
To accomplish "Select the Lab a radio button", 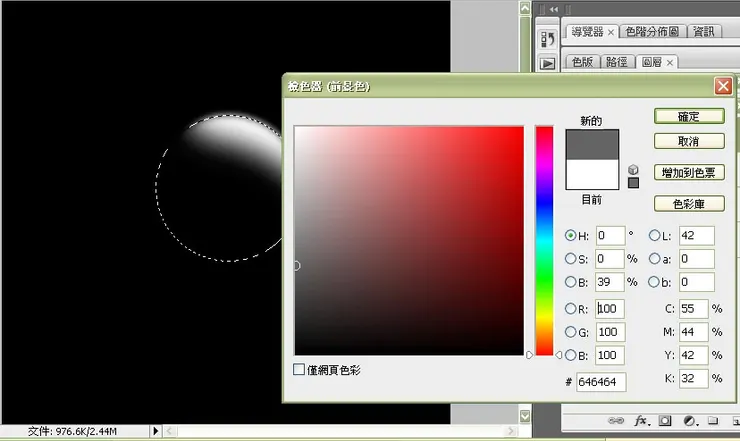I will coord(654,258).
